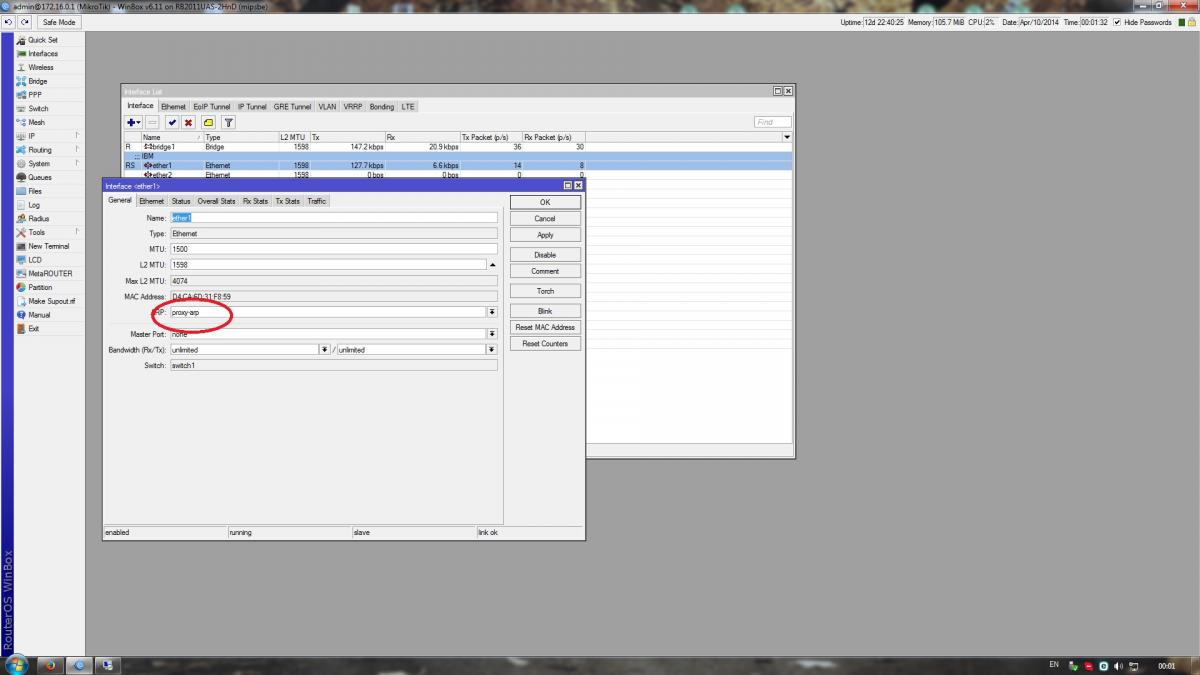
Task: Click the Redo arrow in top toolbar
Action: [24, 22]
